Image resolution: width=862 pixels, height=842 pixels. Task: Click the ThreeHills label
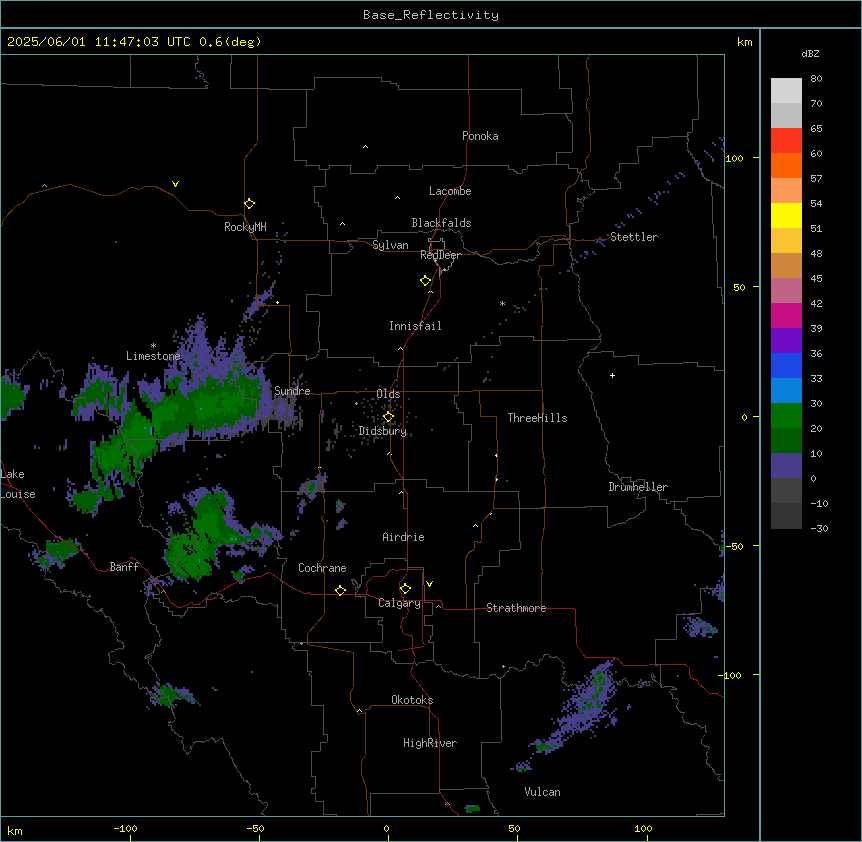tap(537, 418)
